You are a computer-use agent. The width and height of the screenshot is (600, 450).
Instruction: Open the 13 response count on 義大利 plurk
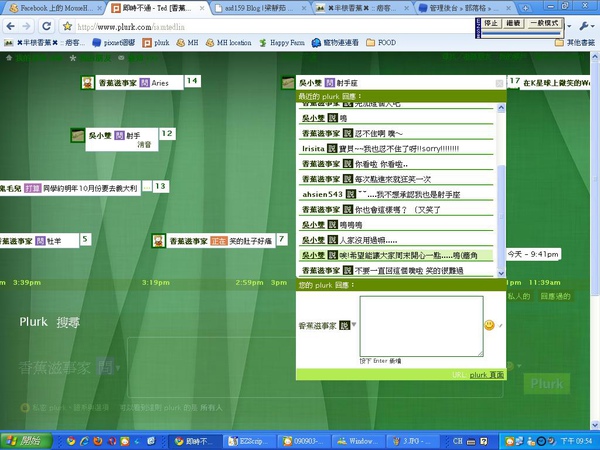point(160,186)
